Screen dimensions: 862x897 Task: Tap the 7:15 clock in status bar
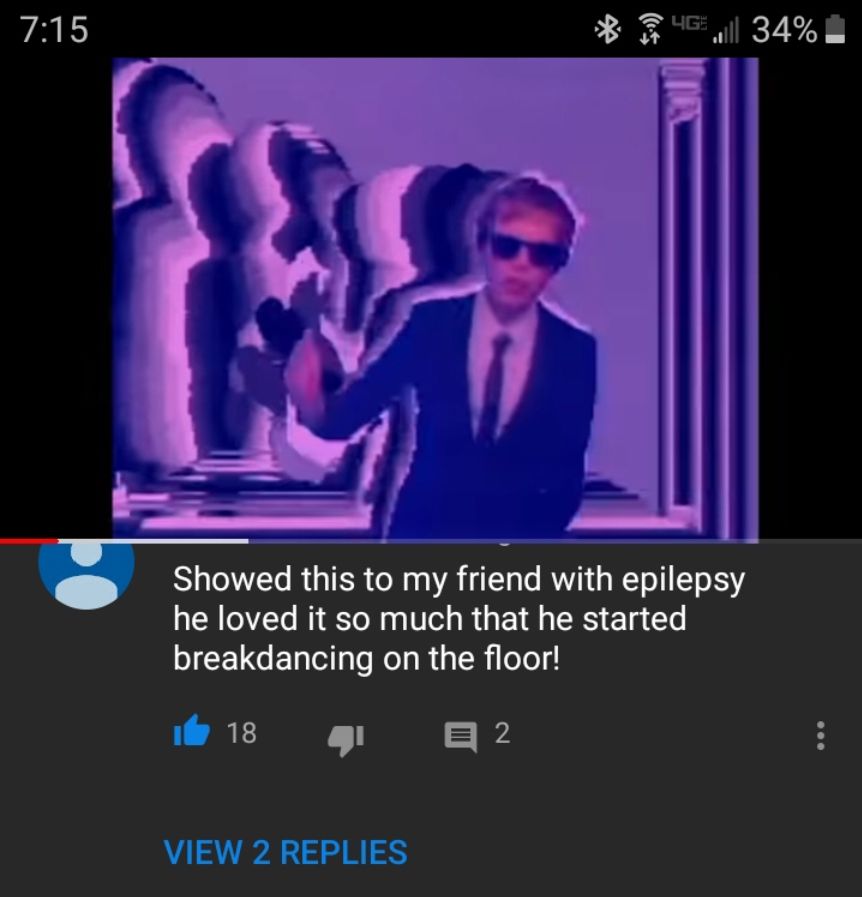coord(55,30)
